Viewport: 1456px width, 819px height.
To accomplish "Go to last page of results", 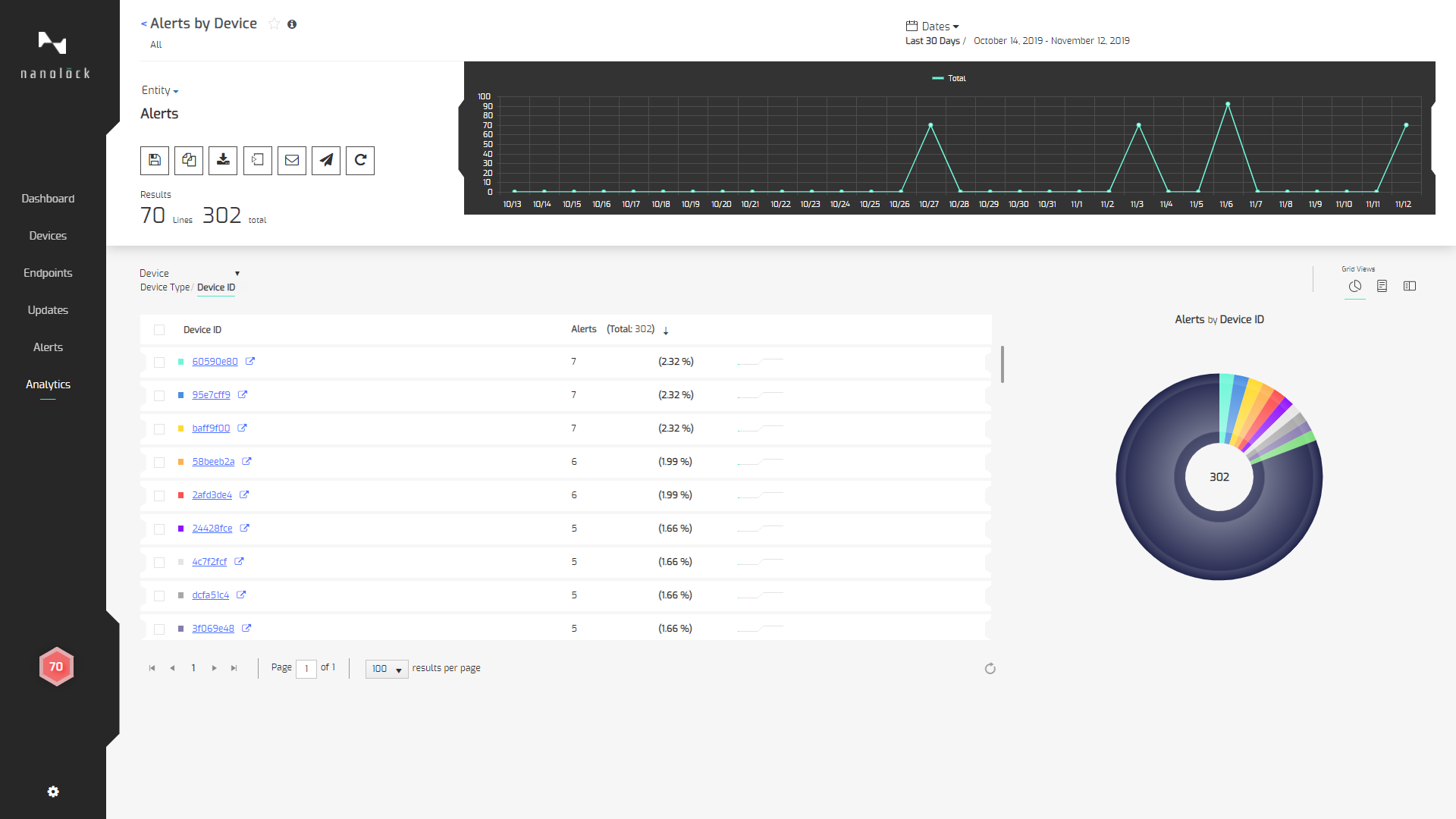I will (x=234, y=668).
